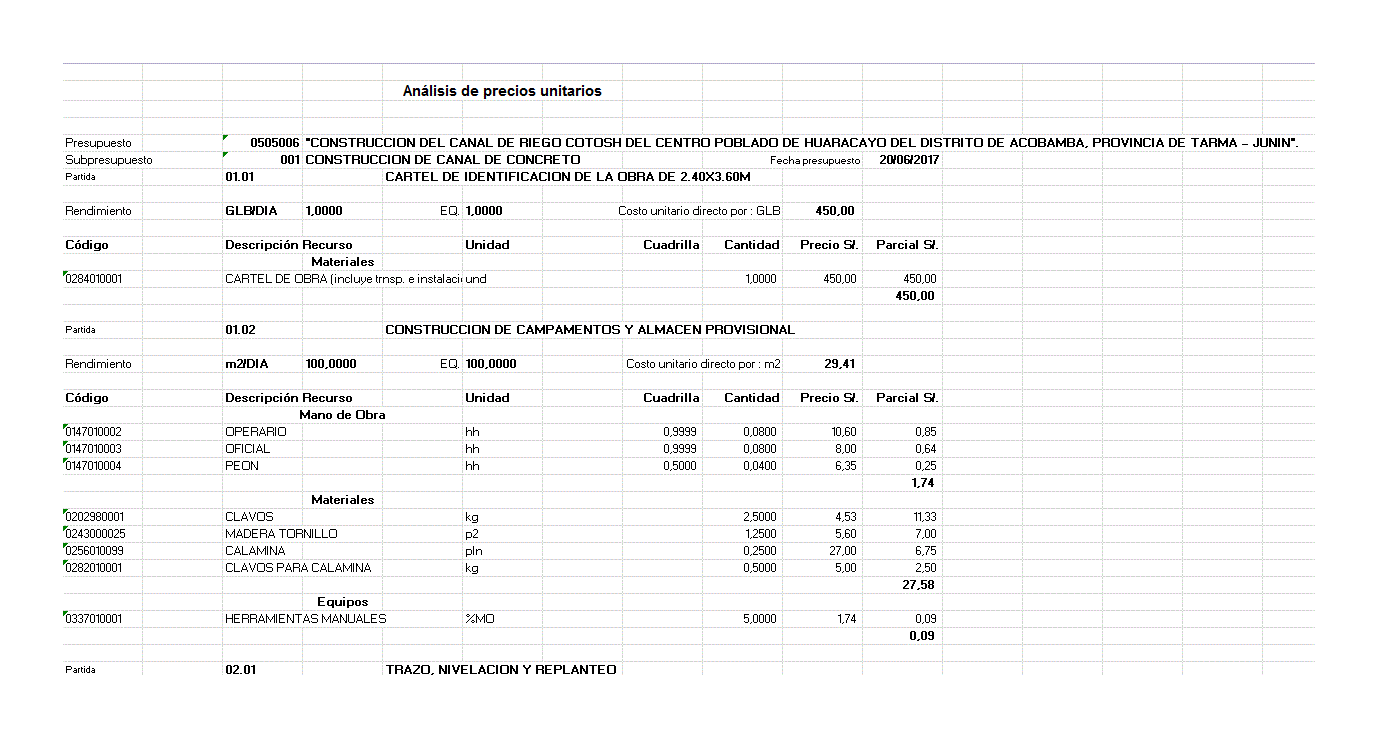The width and height of the screenshot is (1377, 737).
Task: Click 'HERRAMIENTAS MANUALES' description cell
Action: (306, 619)
